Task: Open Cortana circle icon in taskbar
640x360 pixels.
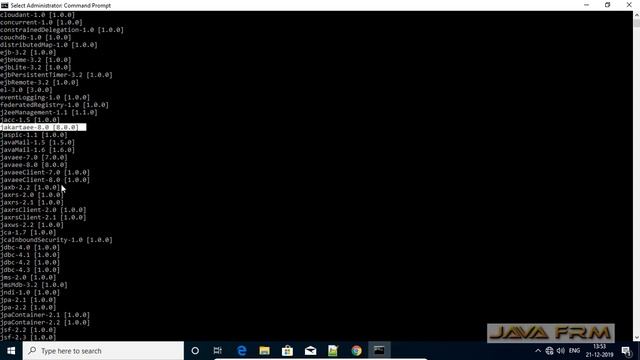Action: [x=195, y=351]
